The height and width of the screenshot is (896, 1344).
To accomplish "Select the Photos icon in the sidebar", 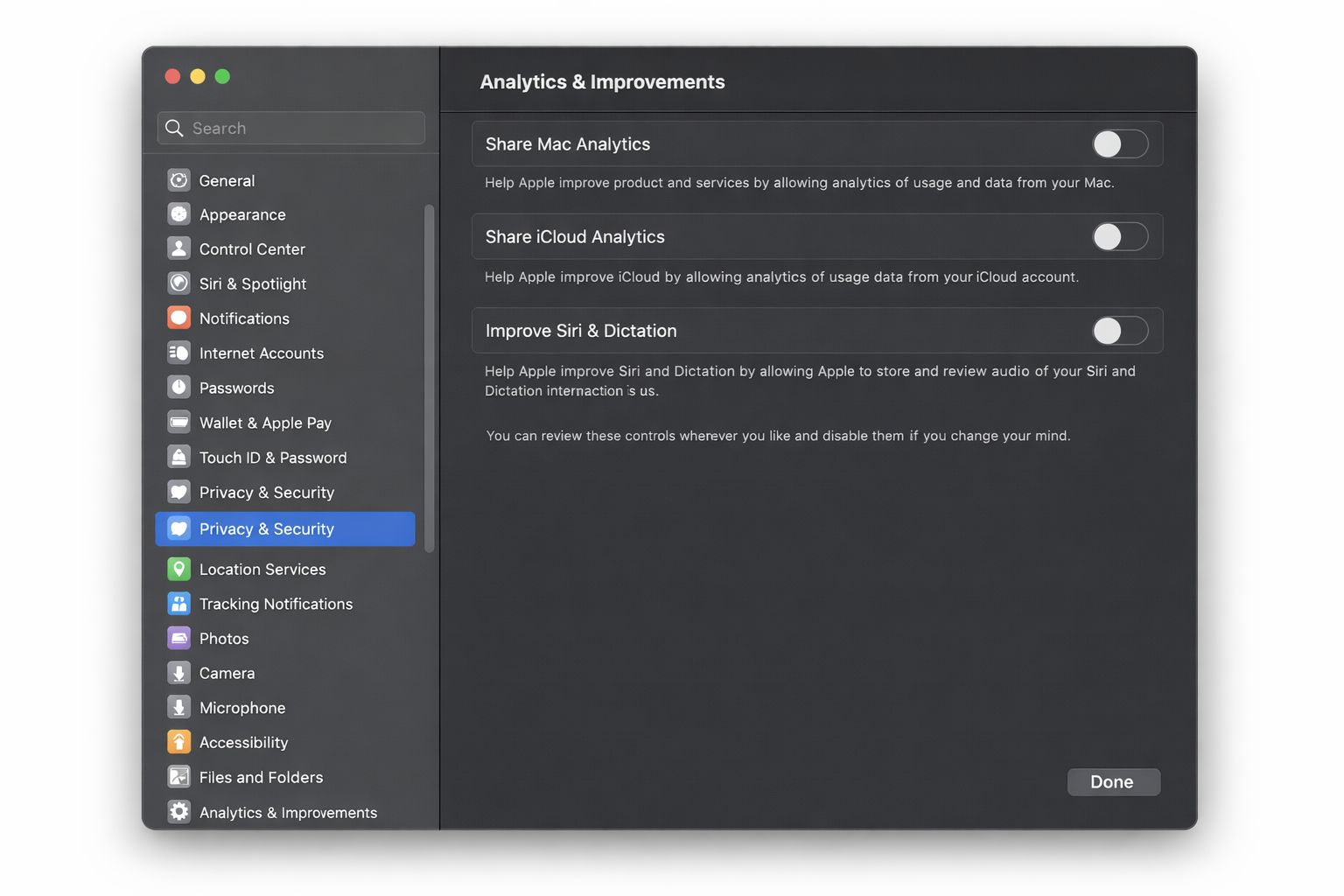I will pyautogui.click(x=178, y=639).
